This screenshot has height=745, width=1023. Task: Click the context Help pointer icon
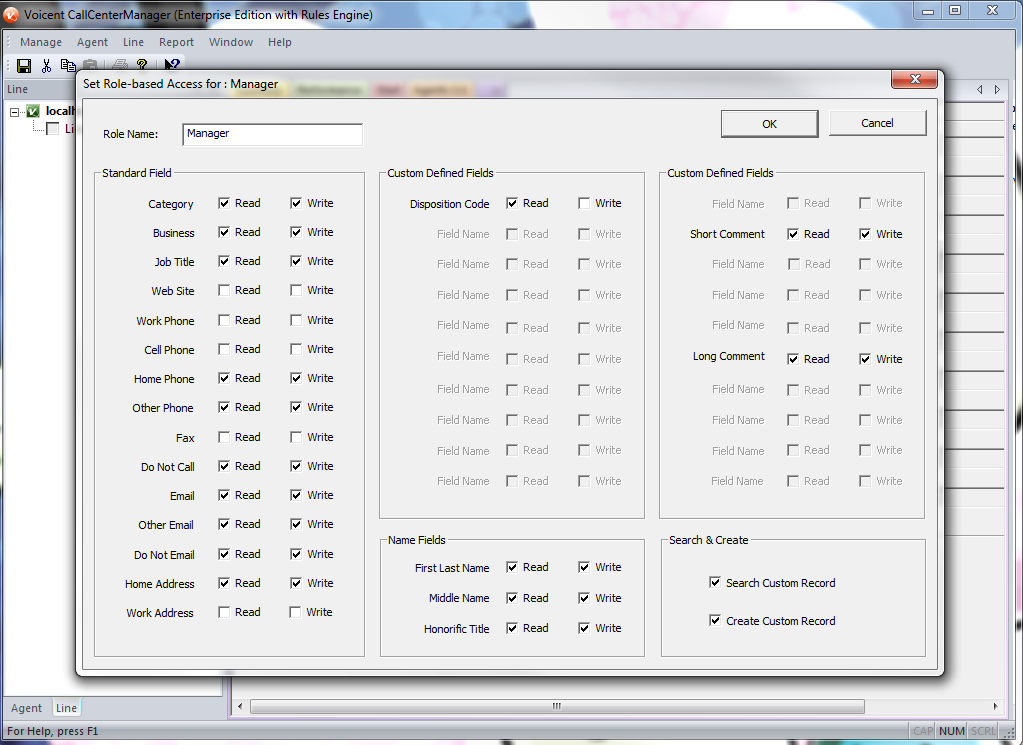pos(172,66)
